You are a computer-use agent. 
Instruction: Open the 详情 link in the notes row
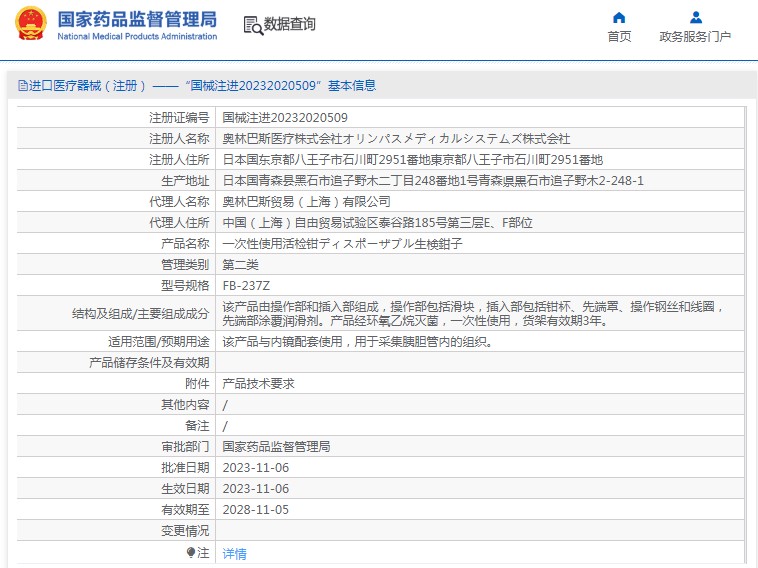point(234,553)
